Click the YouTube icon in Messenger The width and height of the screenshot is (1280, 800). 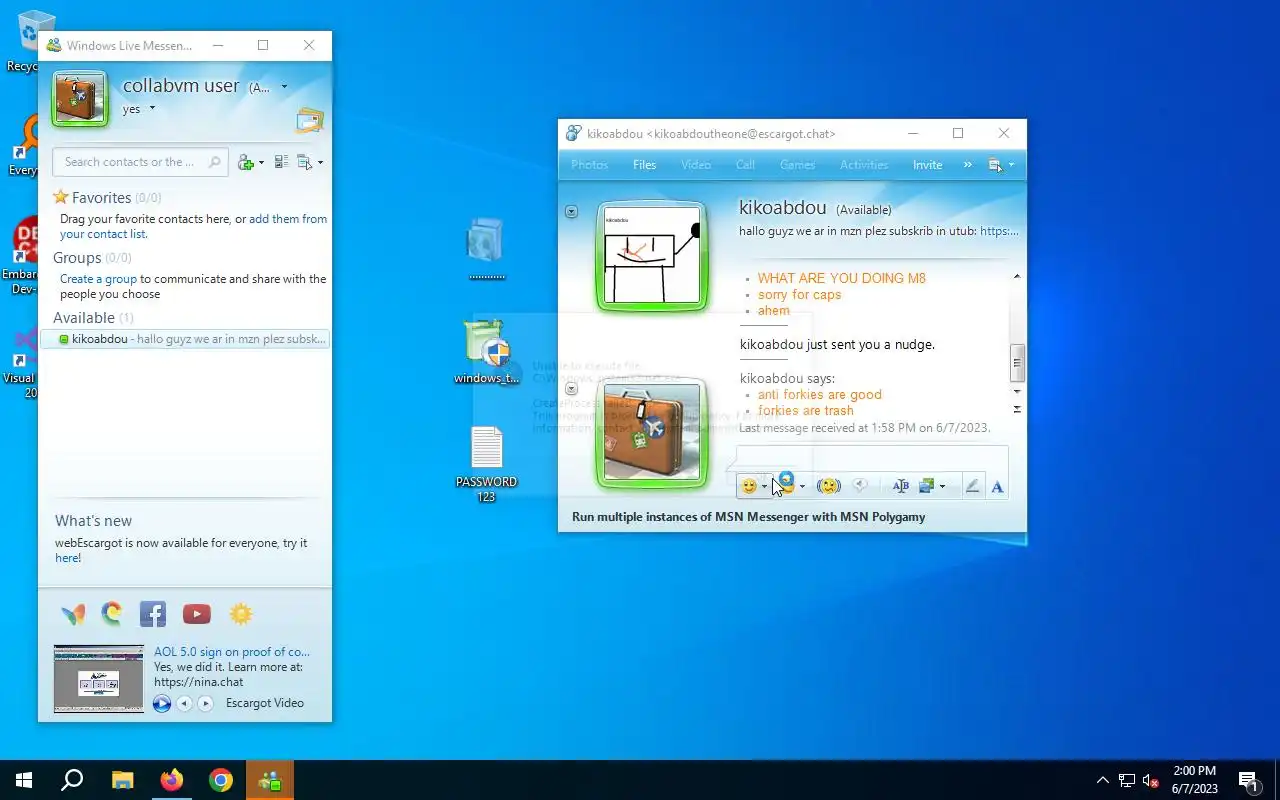(197, 614)
